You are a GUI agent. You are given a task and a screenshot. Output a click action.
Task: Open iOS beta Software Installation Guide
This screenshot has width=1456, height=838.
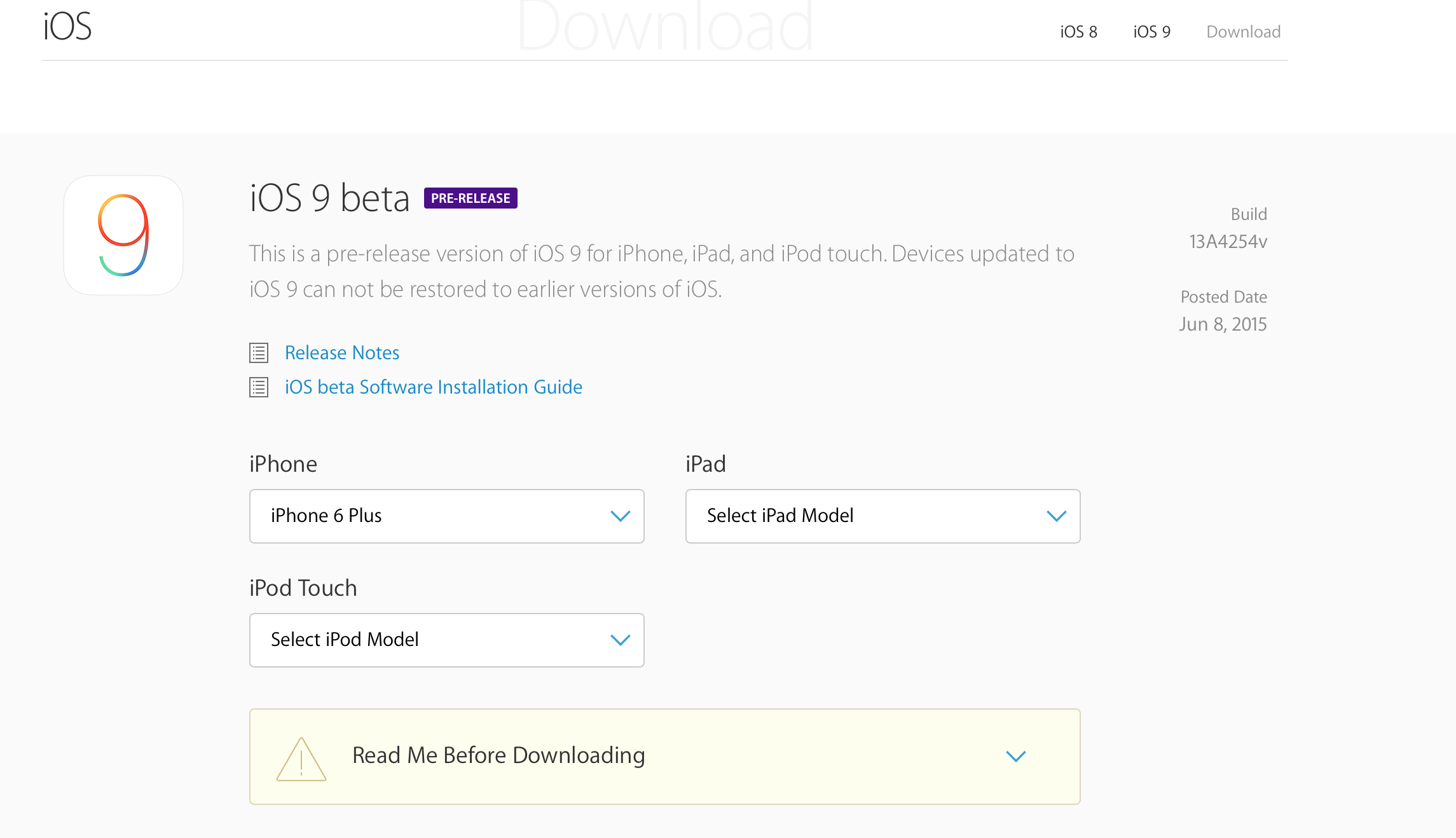click(434, 387)
